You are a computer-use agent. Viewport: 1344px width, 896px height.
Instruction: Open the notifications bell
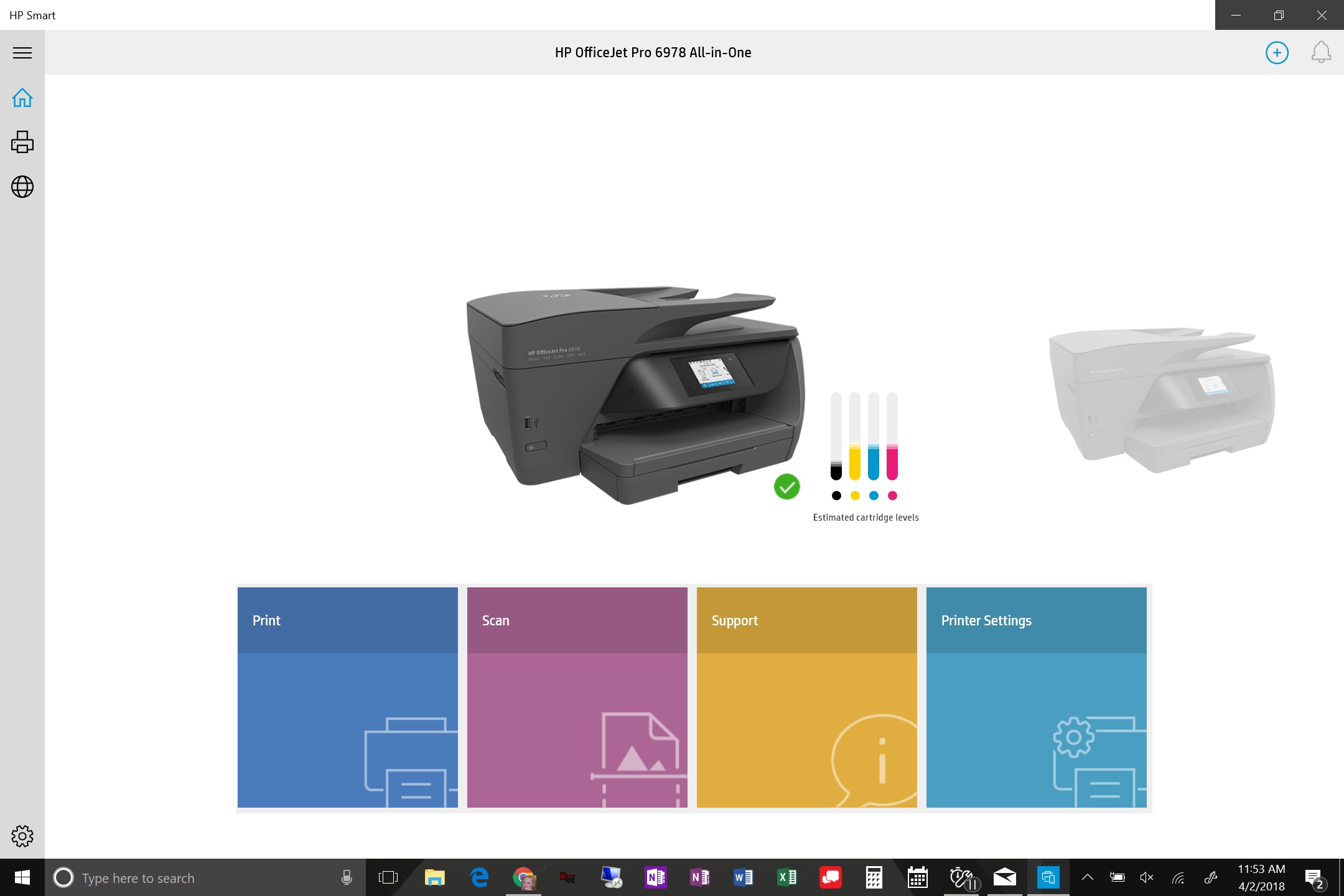point(1321,53)
